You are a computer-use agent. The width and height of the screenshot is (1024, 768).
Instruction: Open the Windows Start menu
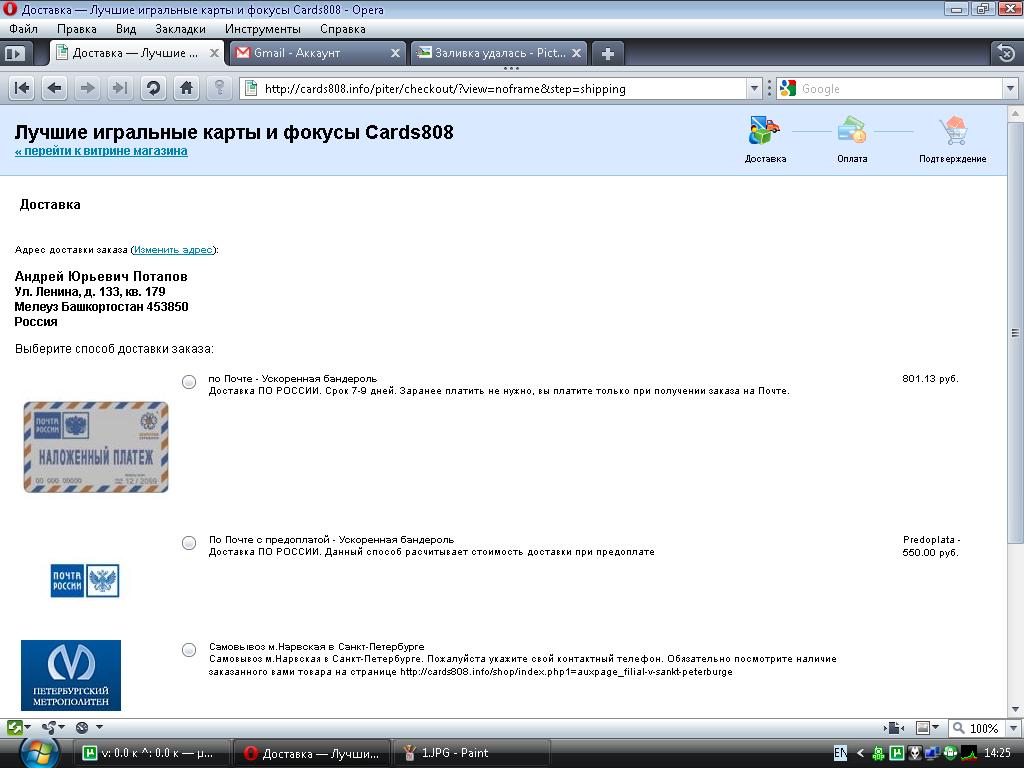40,752
